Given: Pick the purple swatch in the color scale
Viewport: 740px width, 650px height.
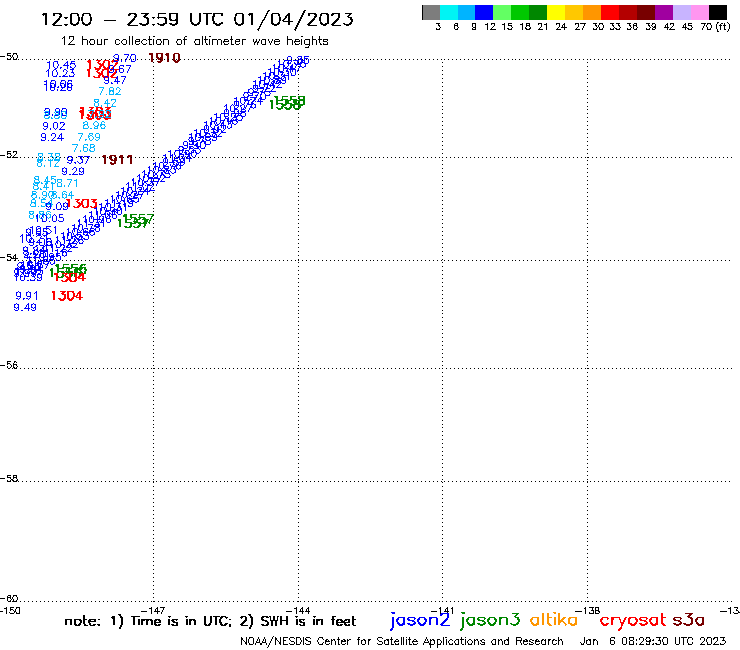Looking at the screenshot, I should [664, 12].
